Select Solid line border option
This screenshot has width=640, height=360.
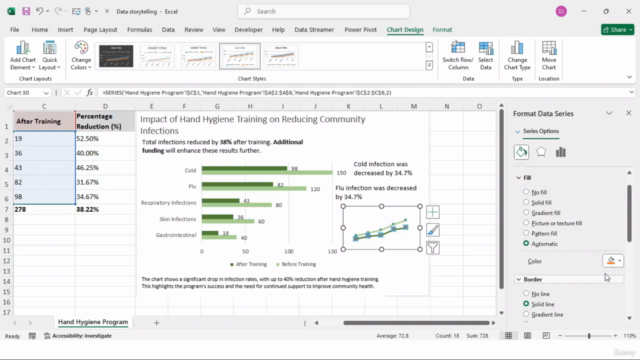tap(526, 304)
